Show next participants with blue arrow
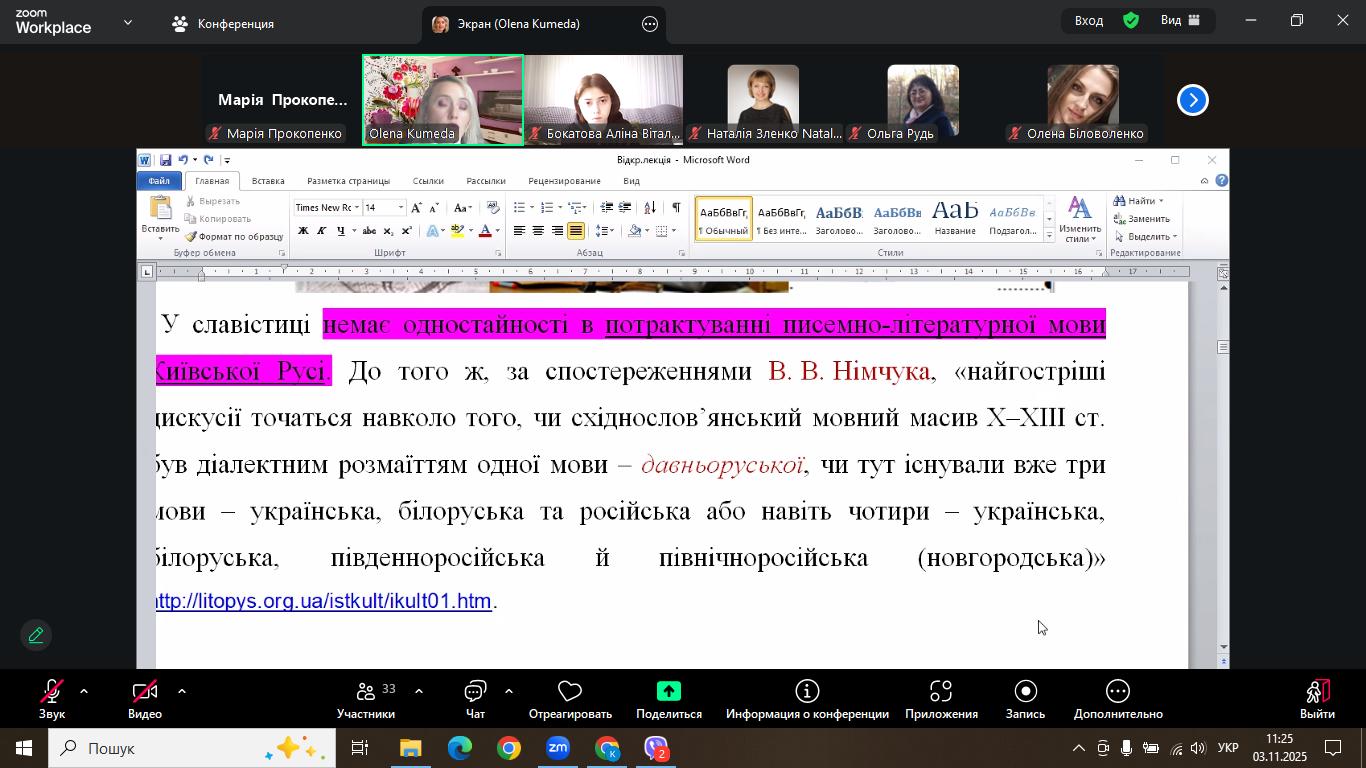This screenshot has height=768, width=1366. (x=1192, y=100)
